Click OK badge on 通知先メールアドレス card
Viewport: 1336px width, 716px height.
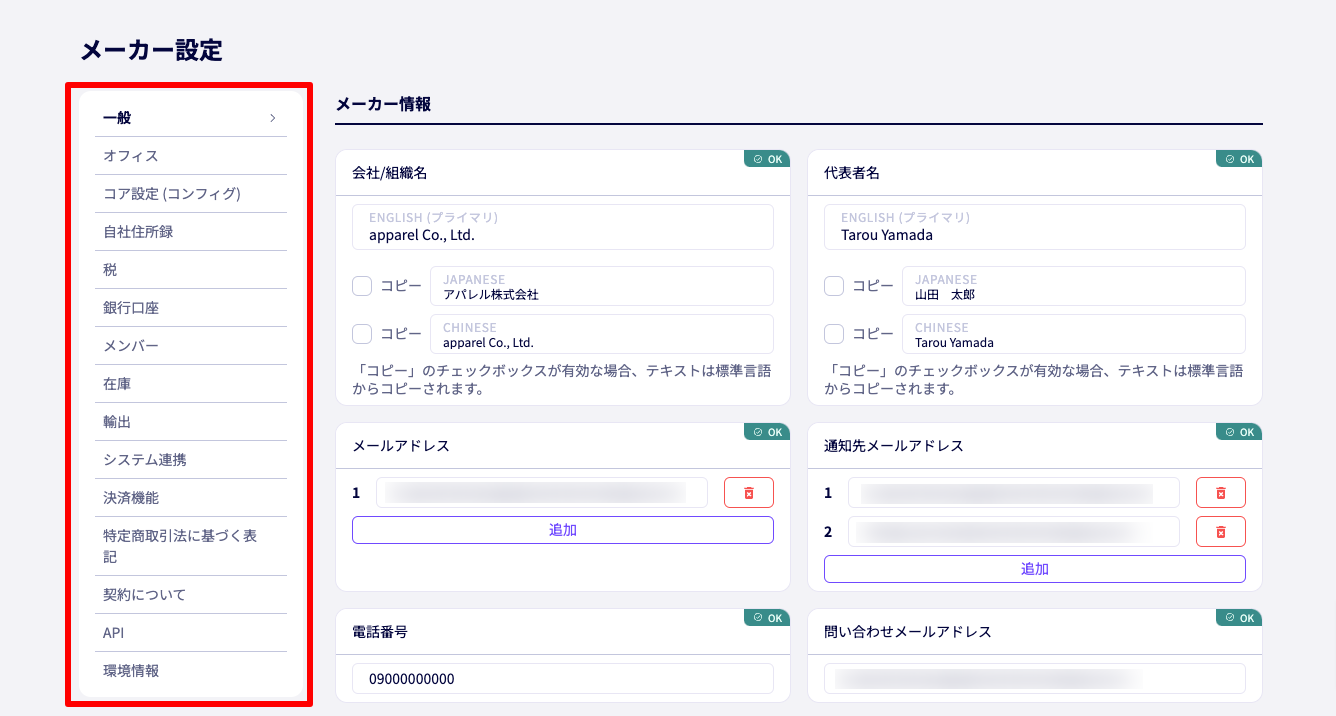click(x=1239, y=432)
